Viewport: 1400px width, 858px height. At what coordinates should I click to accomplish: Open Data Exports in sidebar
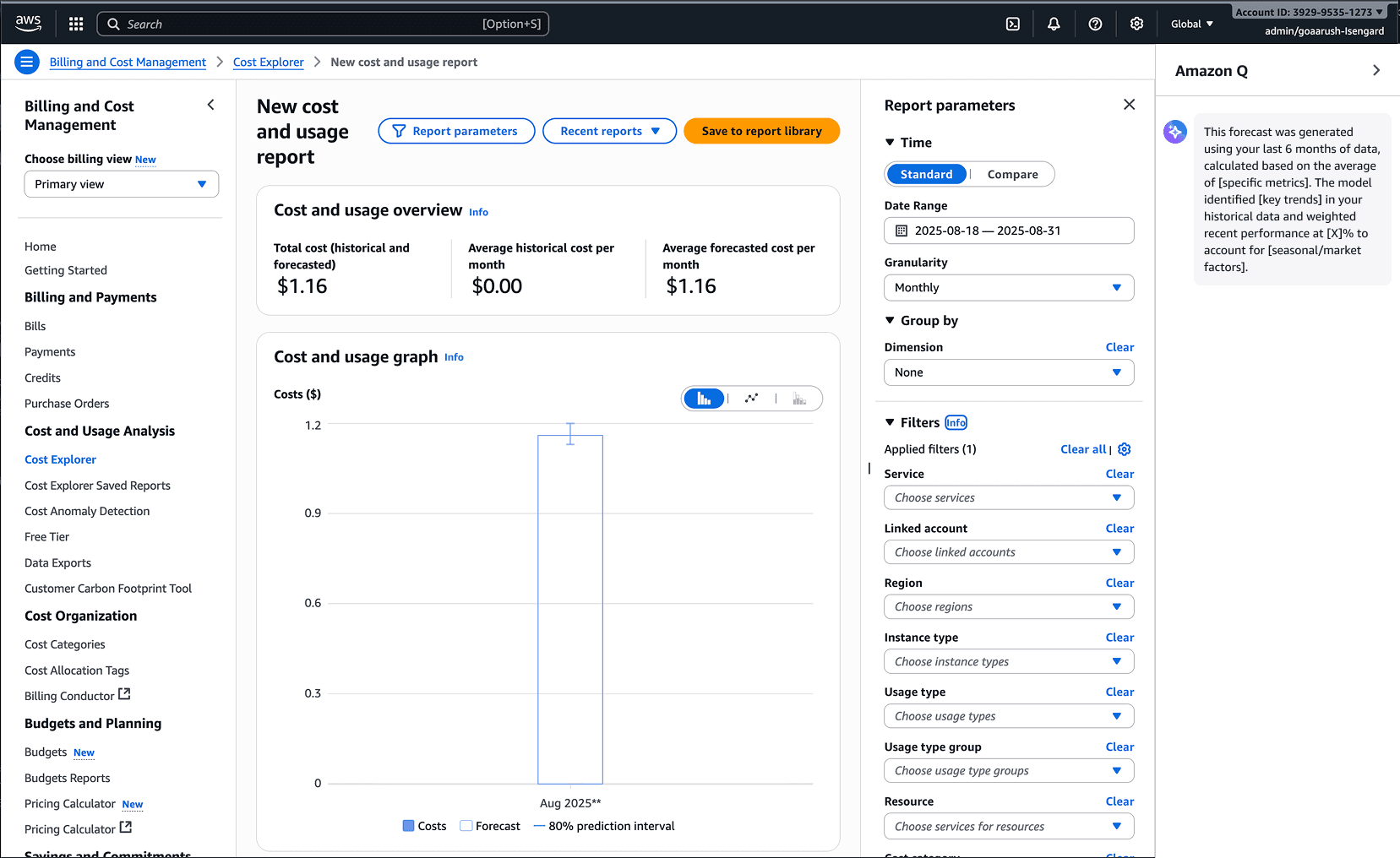(x=57, y=563)
